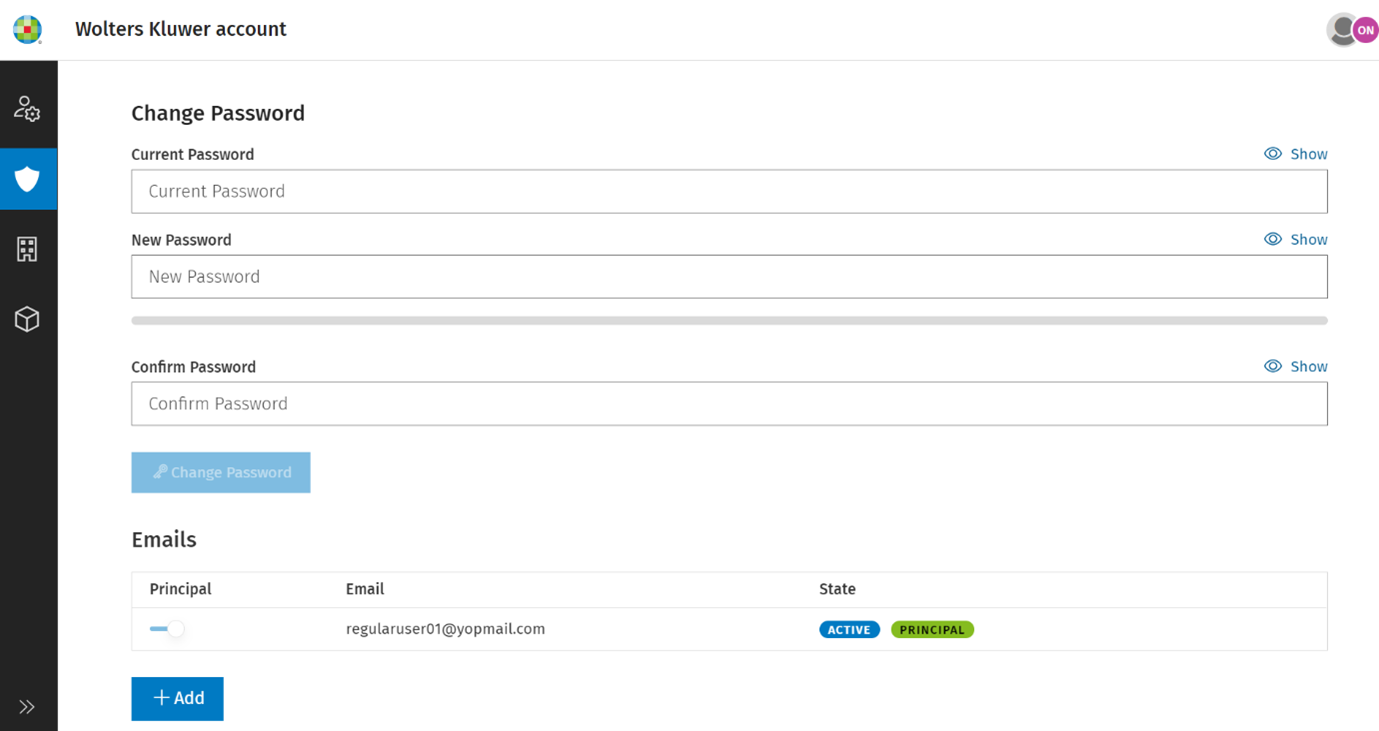
Task: Click the password strength bar
Action: (729, 321)
